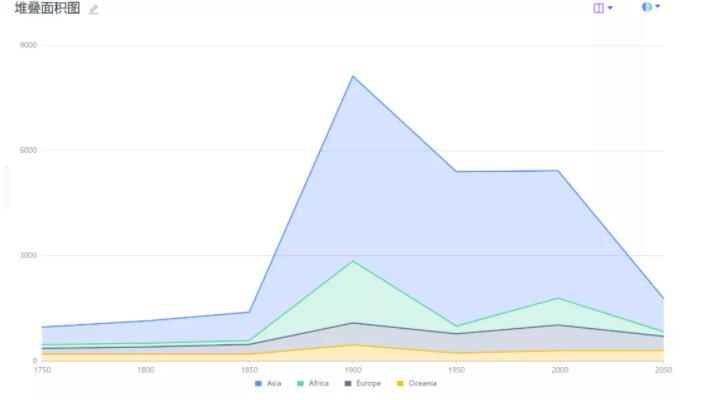The width and height of the screenshot is (710, 400).
Task: Click the purple layout columns icon
Action: 598,8
